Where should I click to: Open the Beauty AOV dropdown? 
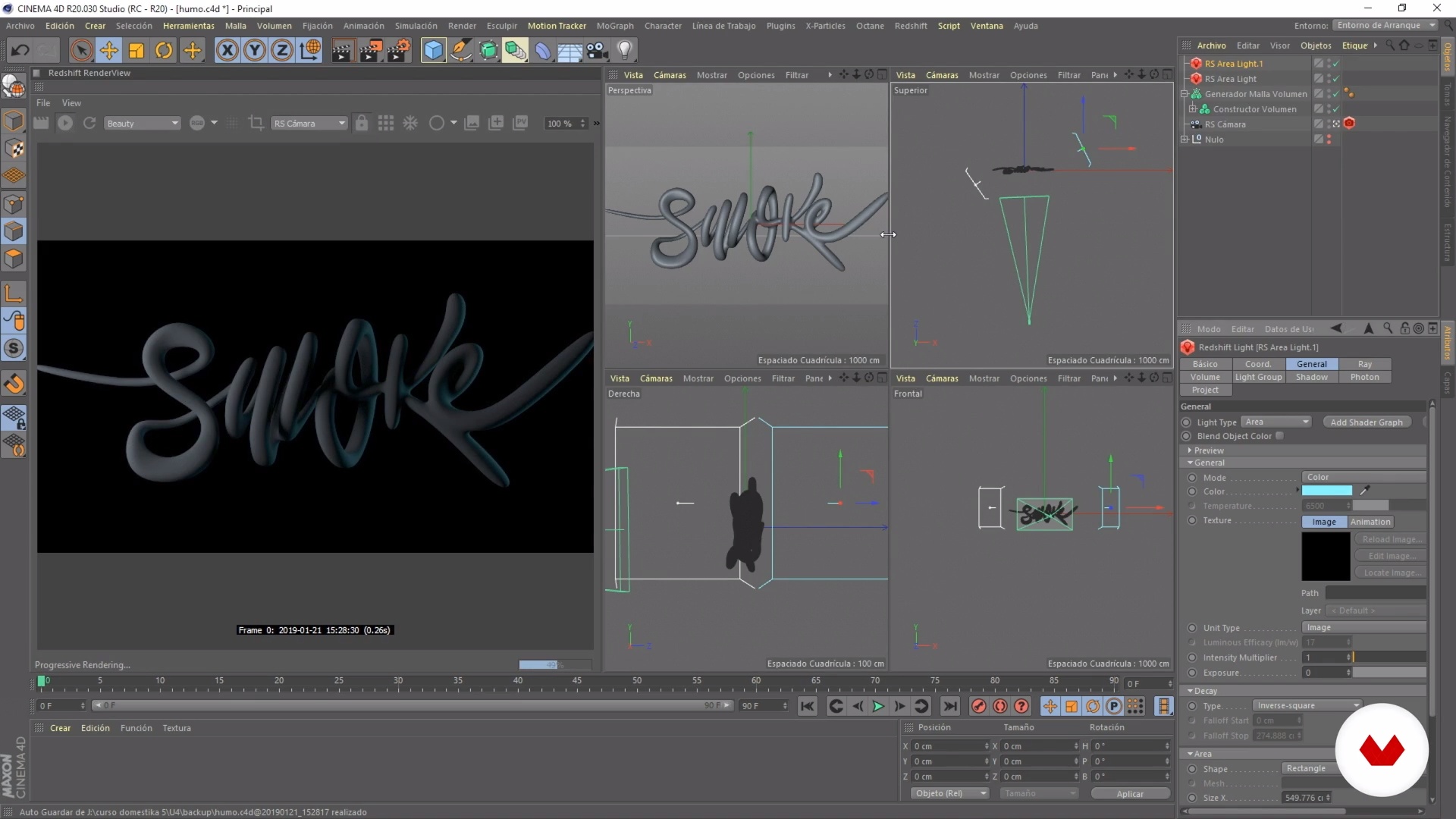point(143,124)
